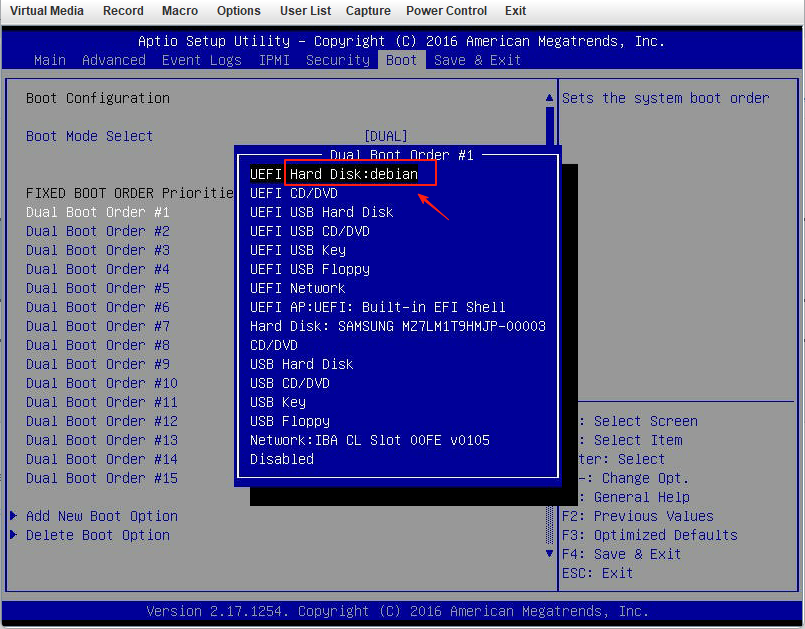805x629 pixels.
Task: Switch to the Main BIOS tab
Action: click(50, 60)
